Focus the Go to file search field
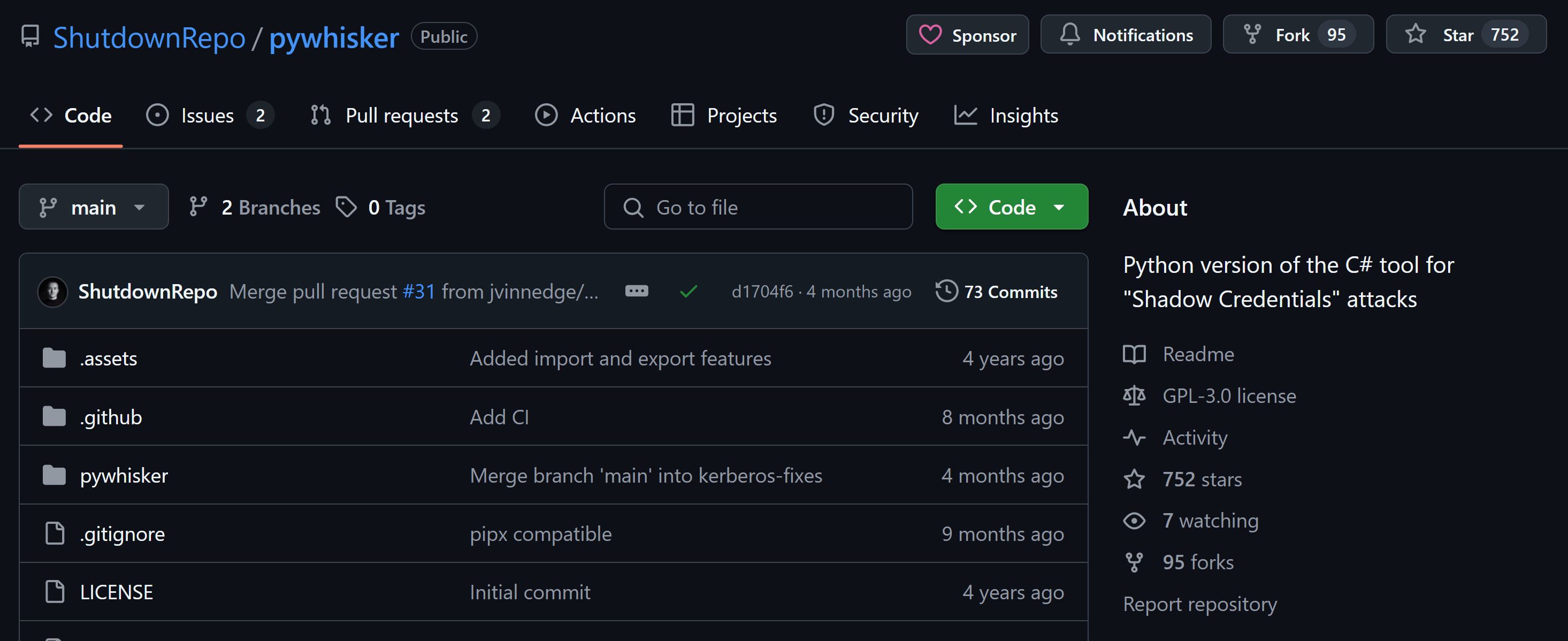Screen dimensions: 1568x641 click(x=758, y=207)
